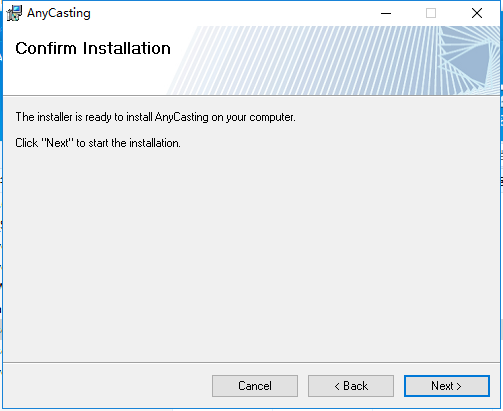The width and height of the screenshot is (503, 411).
Task: Click the AnyCasting title bar text
Action: (59, 13)
